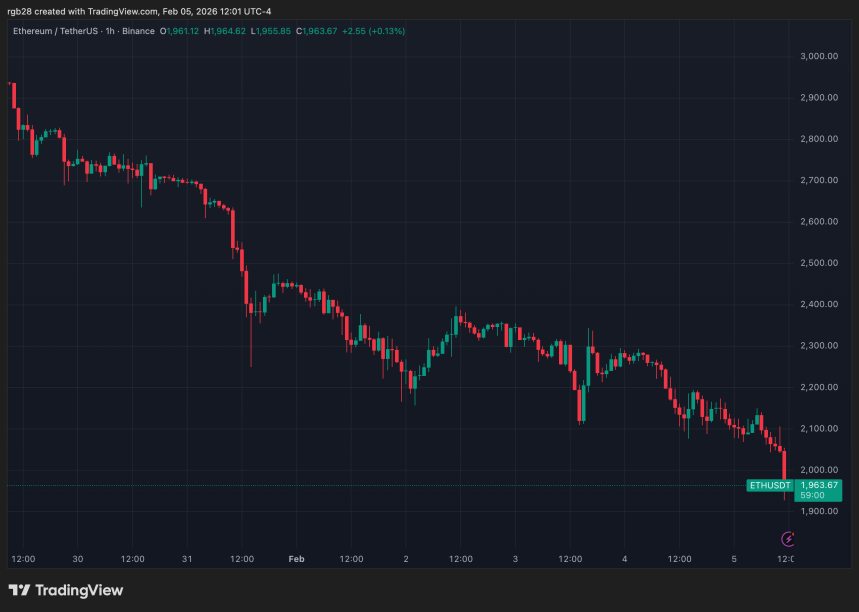Screen dimensions: 859x612
Task: Select the ETHUSDT label on the price axis
Action: click(x=769, y=484)
